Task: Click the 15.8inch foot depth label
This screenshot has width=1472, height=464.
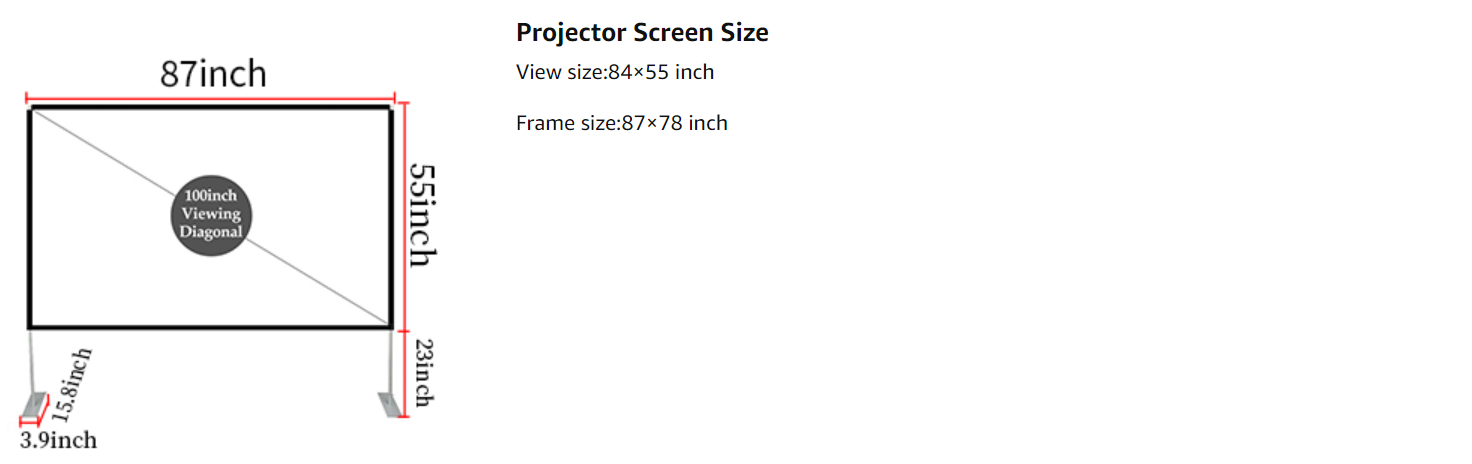Action: pyautogui.click(x=72, y=384)
